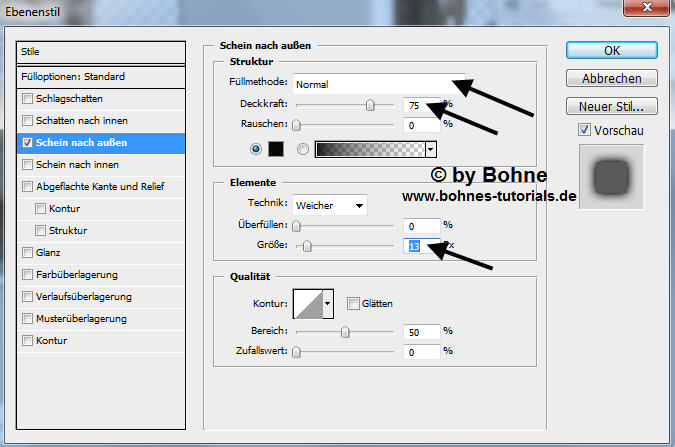
Task: Select Schein nach innen style entry
Action: coord(77,164)
